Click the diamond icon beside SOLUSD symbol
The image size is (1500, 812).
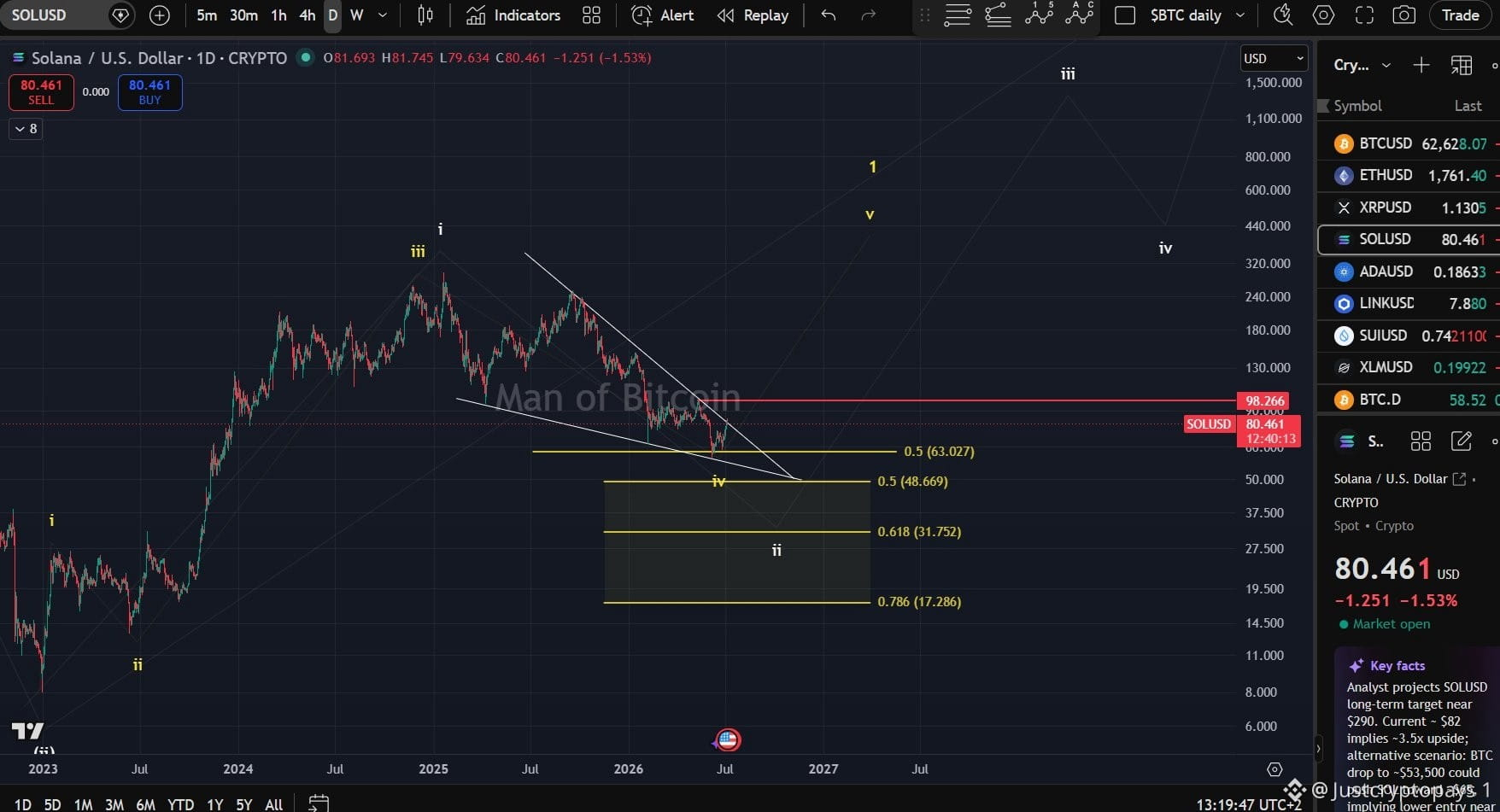(121, 15)
